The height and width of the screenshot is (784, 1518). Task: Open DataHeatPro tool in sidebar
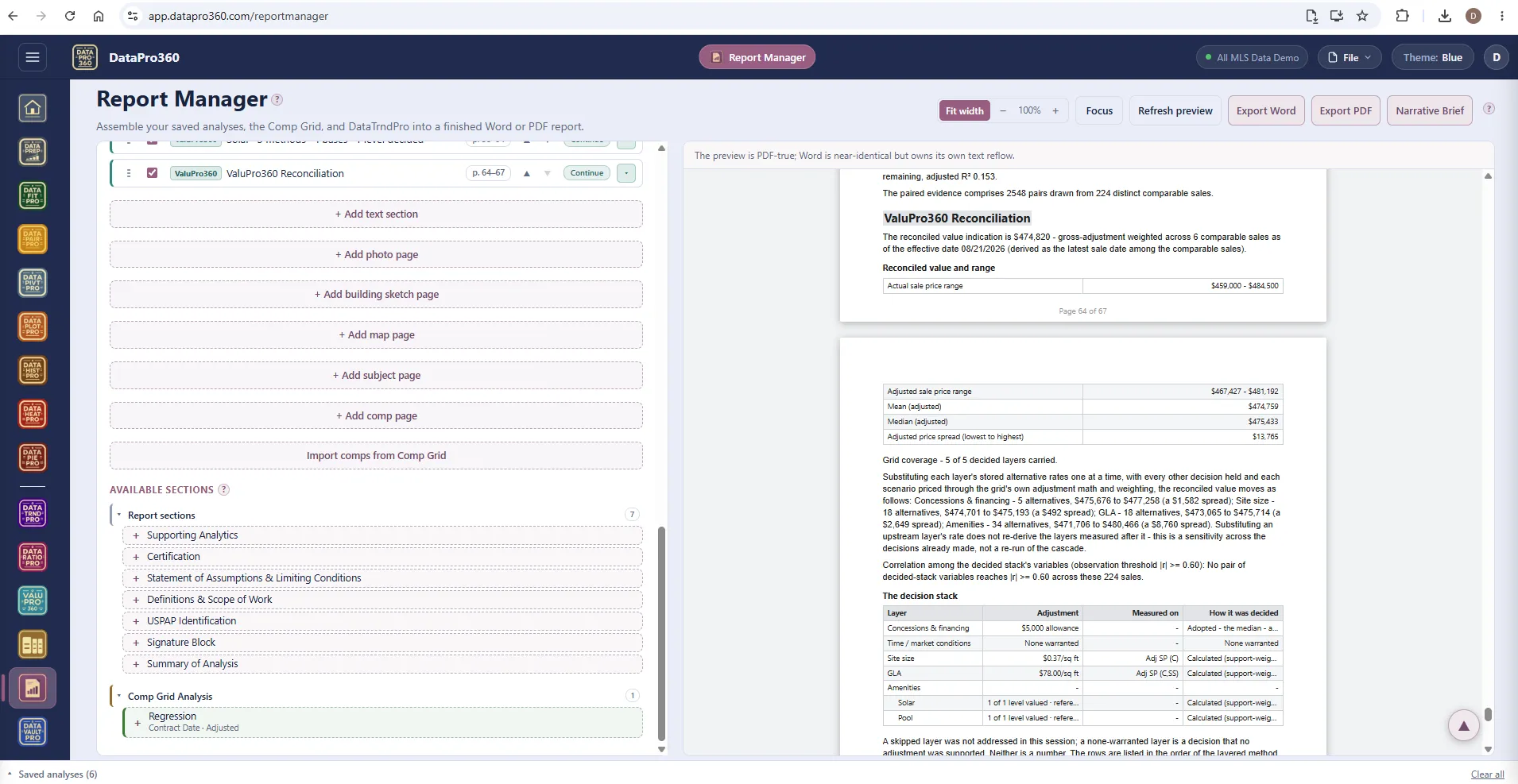(33, 414)
